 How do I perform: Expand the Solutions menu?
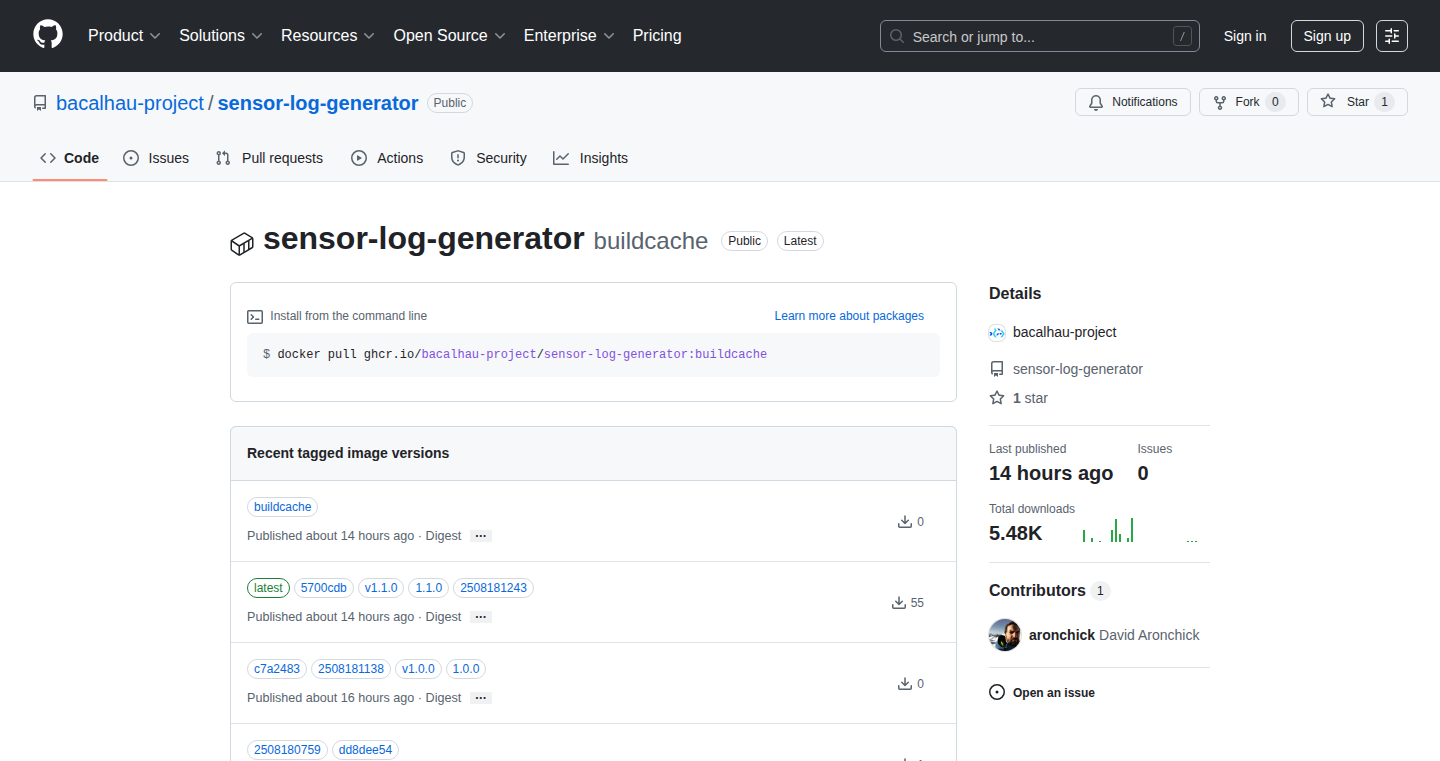pos(221,36)
